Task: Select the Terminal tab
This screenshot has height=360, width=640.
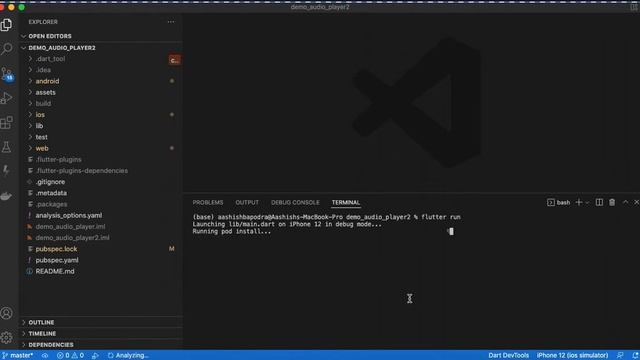Action: (x=346, y=202)
